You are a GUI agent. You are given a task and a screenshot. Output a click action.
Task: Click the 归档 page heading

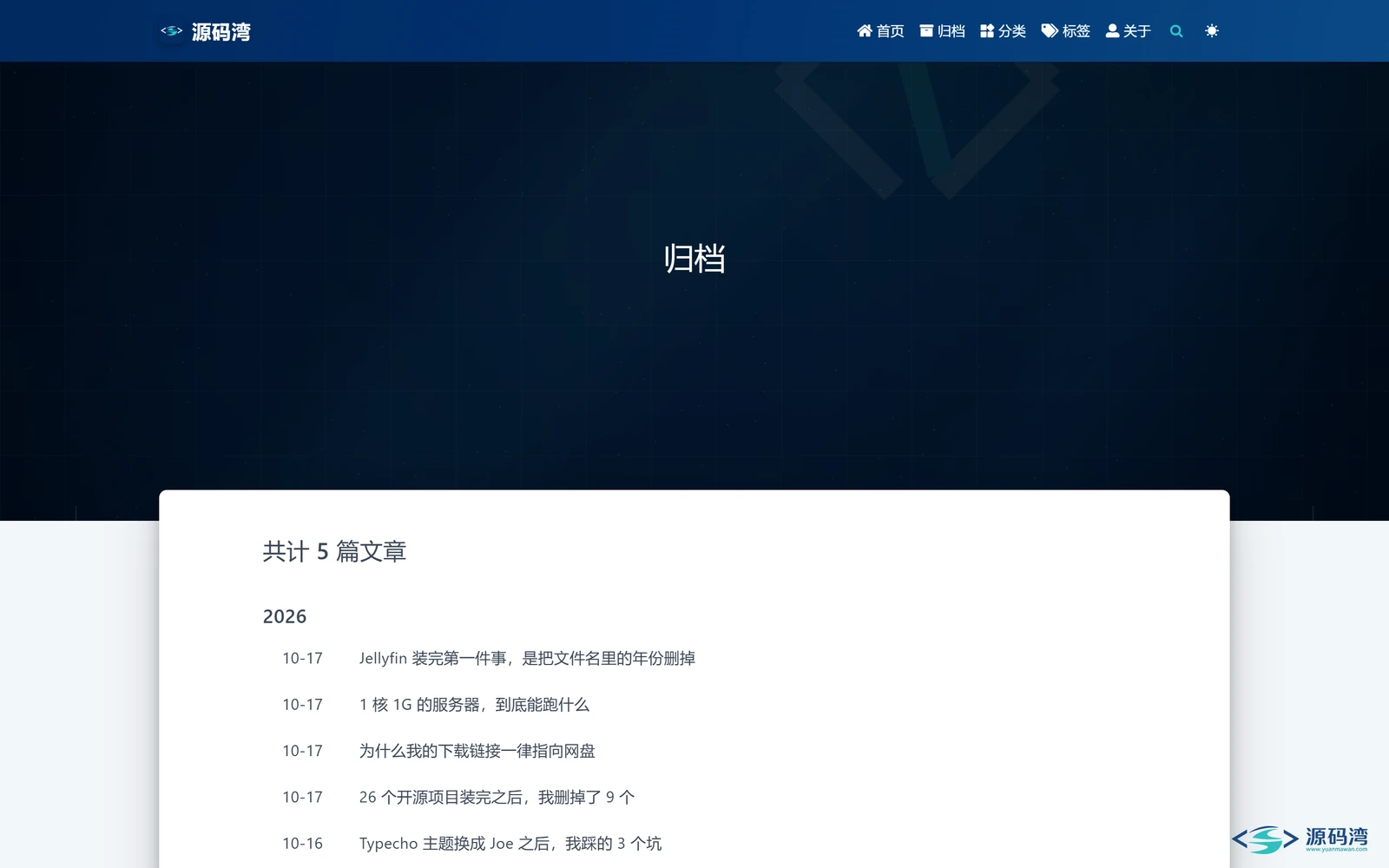coord(694,259)
